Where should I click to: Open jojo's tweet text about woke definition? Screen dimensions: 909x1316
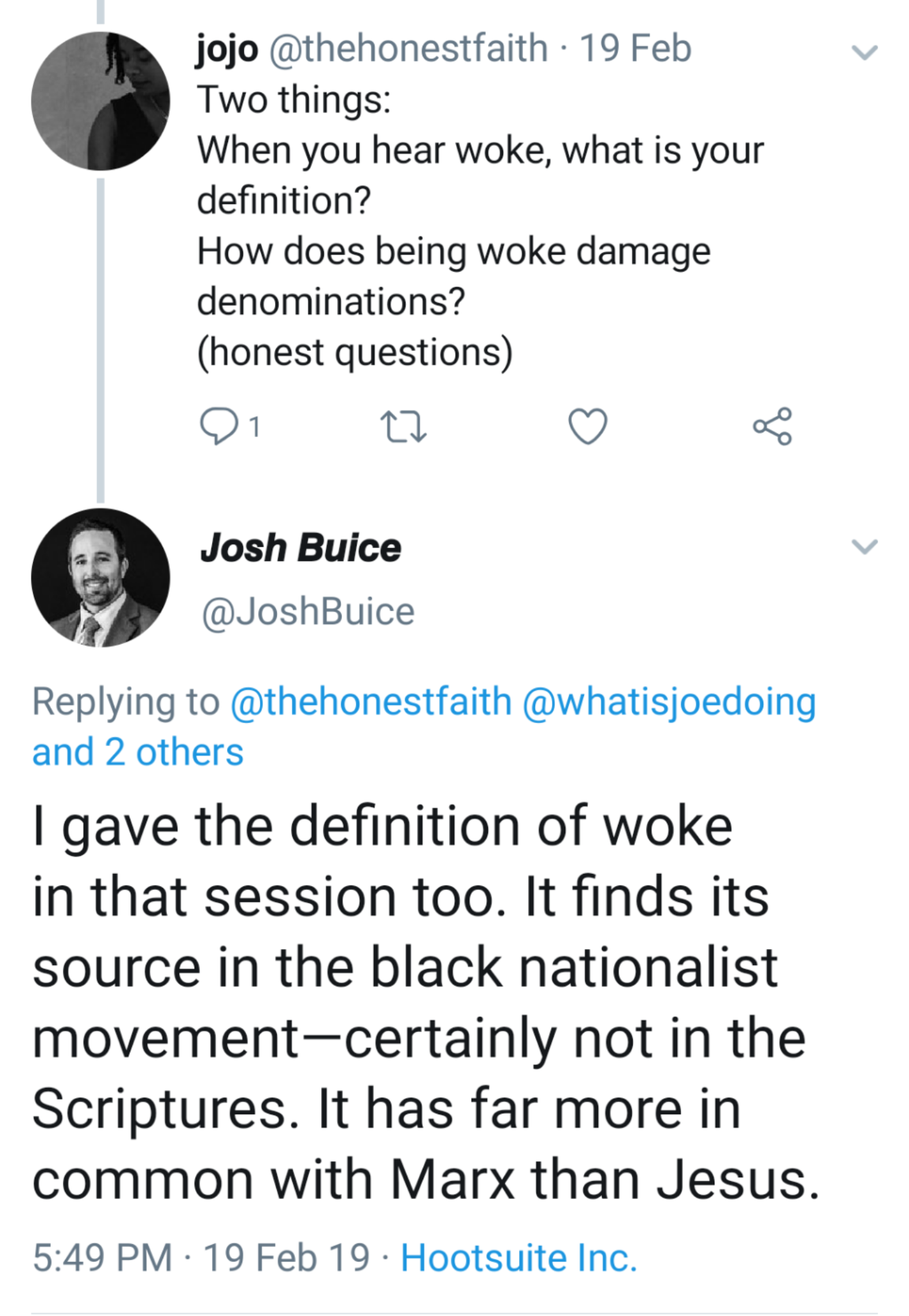450,225
